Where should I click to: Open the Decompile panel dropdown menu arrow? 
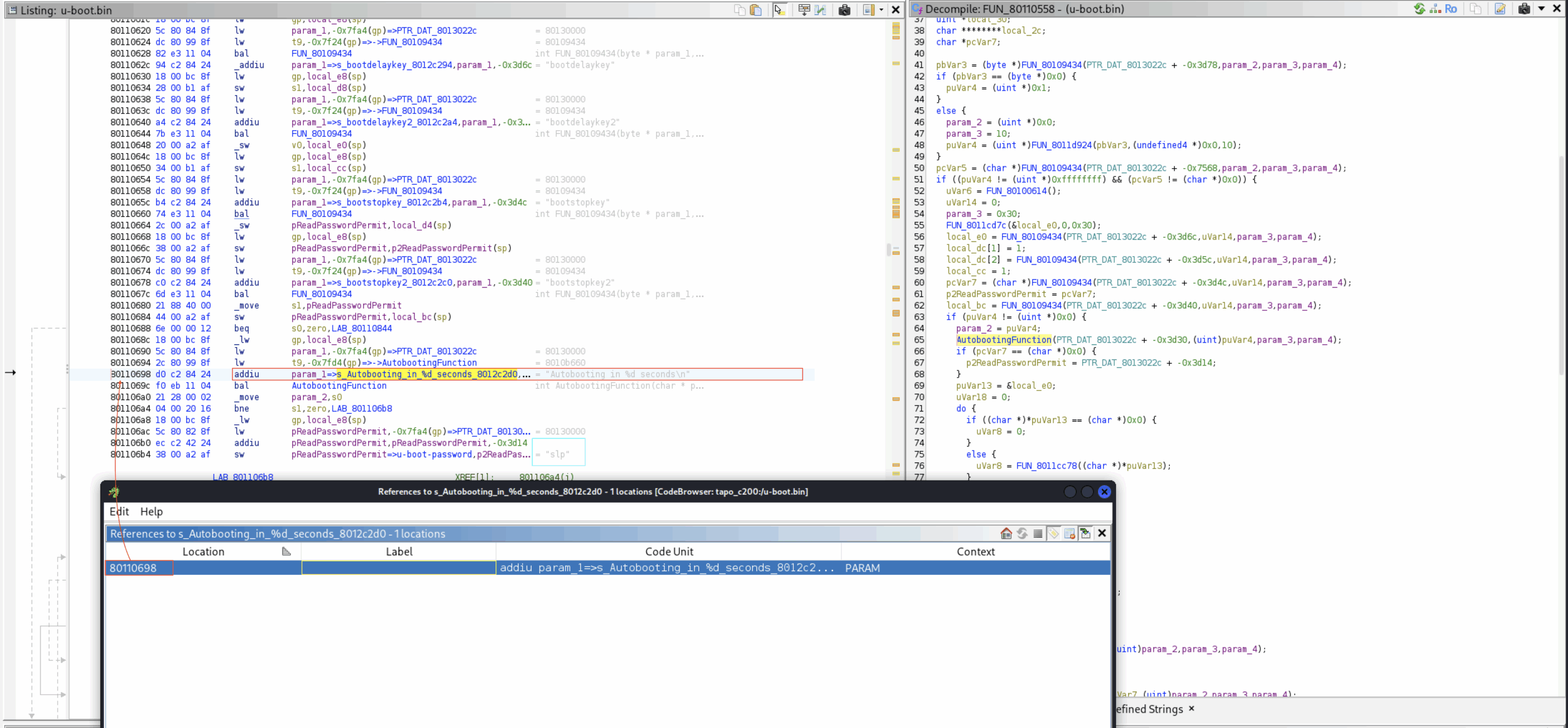[x=1542, y=9]
